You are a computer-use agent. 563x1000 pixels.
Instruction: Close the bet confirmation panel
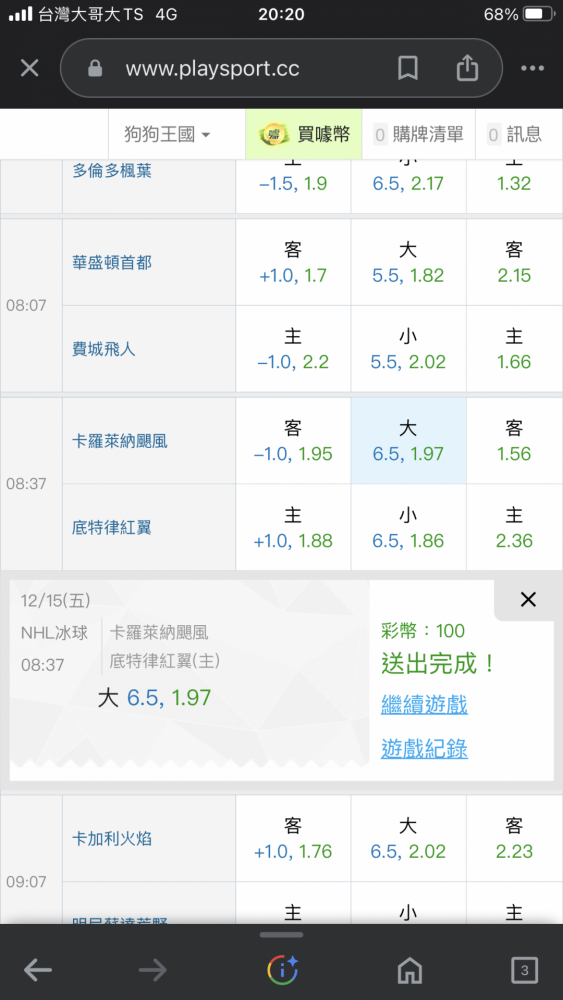pyautogui.click(x=528, y=599)
